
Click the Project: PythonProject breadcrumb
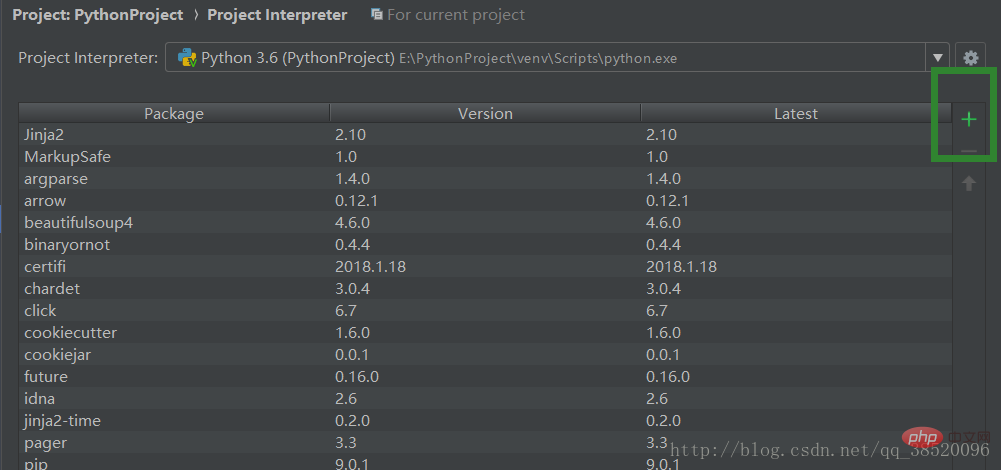tap(97, 15)
